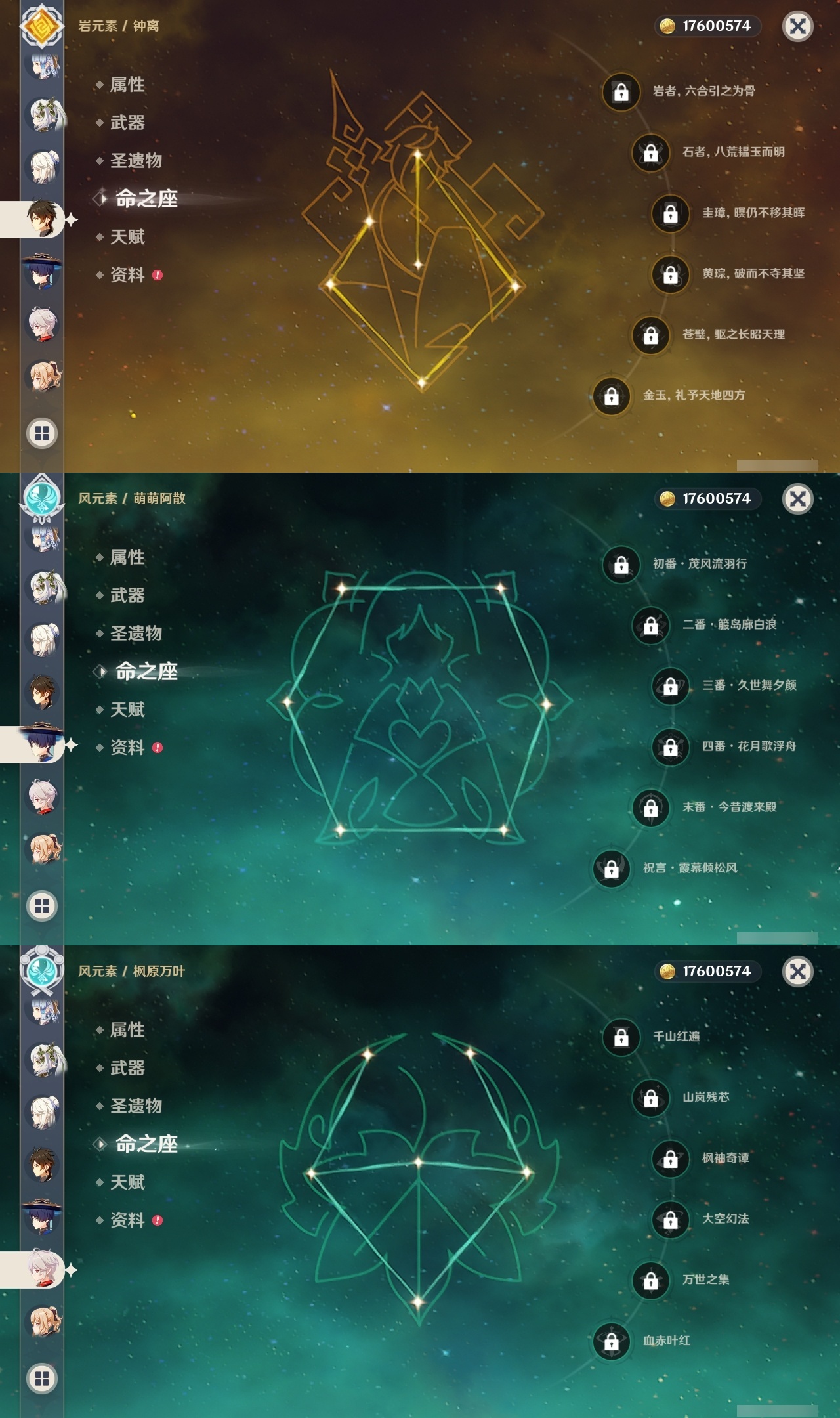Click lock icon beside 祝言·霞幕倾松风
This screenshot has height=1418, width=840.
coord(611,869)
